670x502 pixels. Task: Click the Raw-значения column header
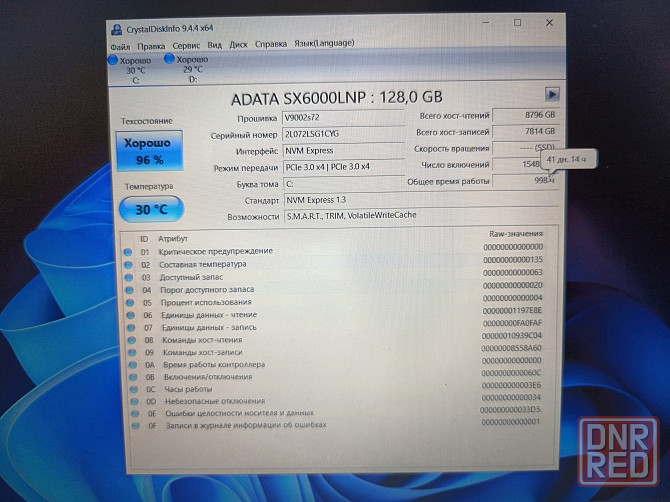coord(516,234)
